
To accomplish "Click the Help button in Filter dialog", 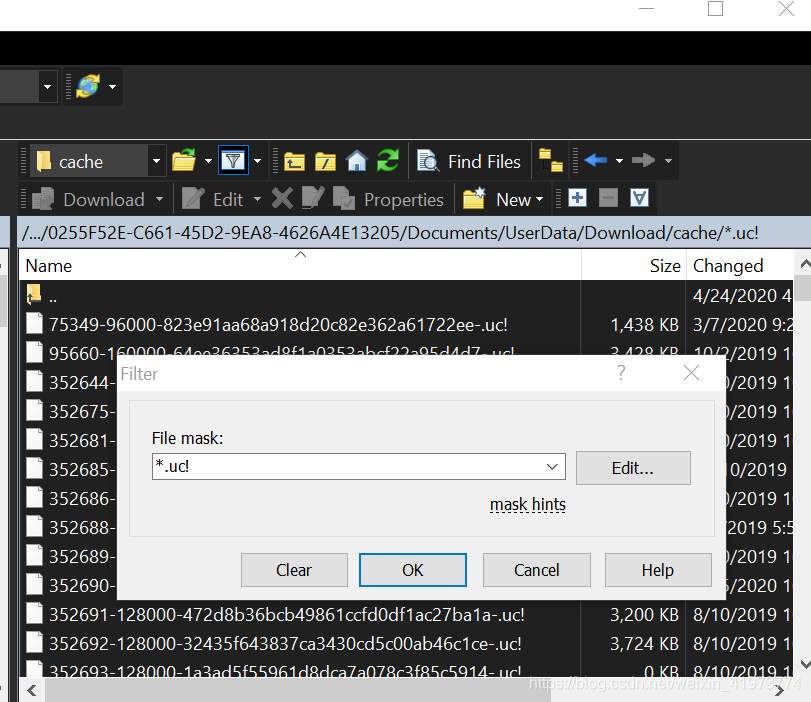I will [658, 570].
